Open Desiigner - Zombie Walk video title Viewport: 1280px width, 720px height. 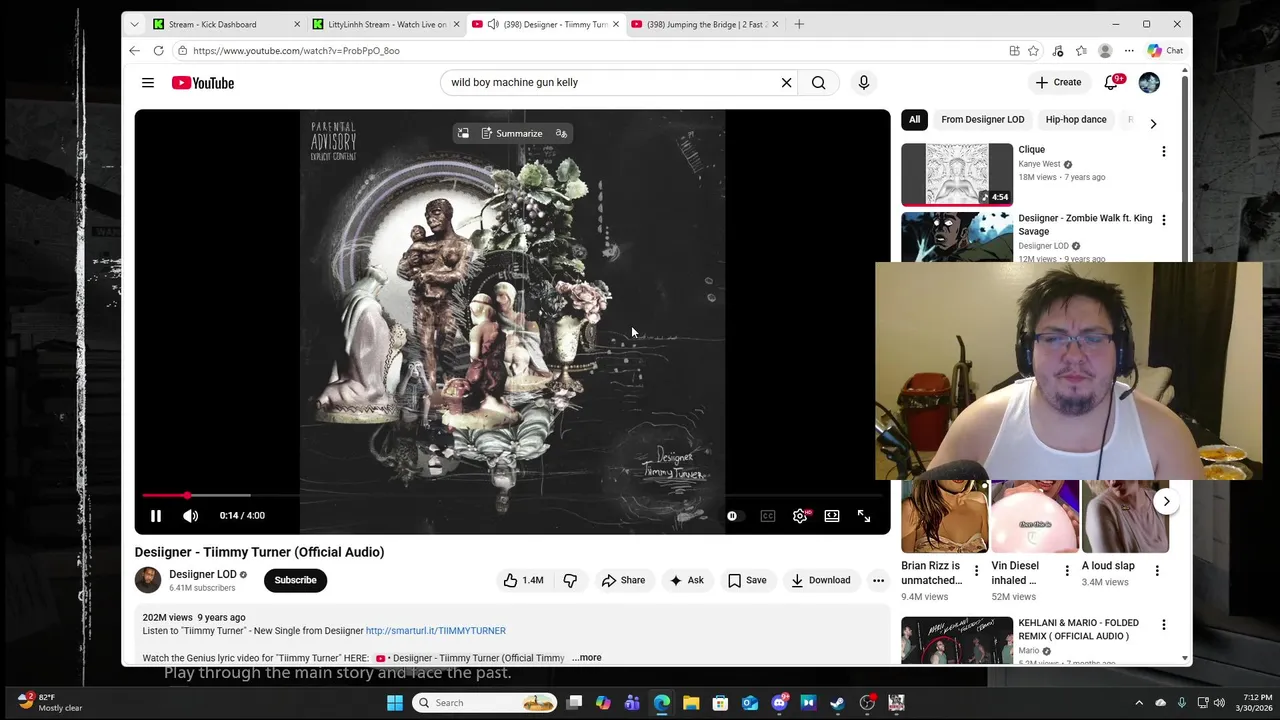pos(1085,225)
